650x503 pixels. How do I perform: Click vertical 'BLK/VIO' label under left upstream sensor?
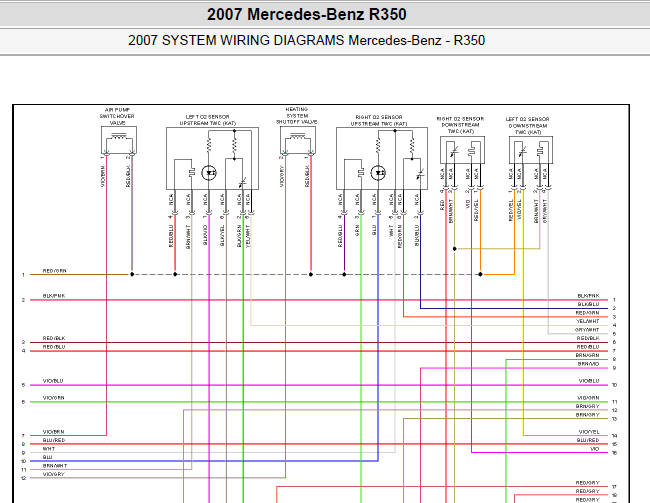(205, 236)
